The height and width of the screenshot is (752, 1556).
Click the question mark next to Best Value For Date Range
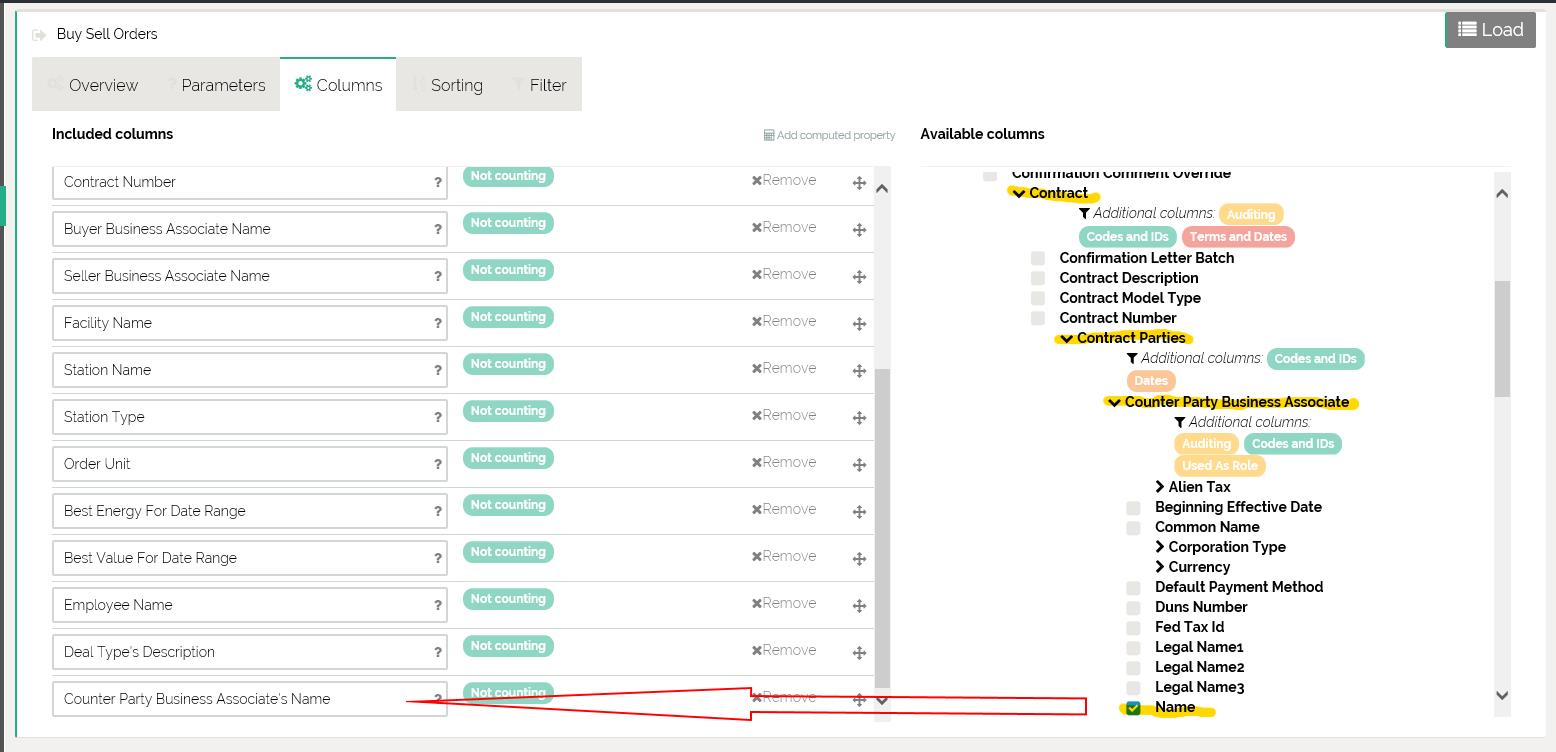click(437, 558)
